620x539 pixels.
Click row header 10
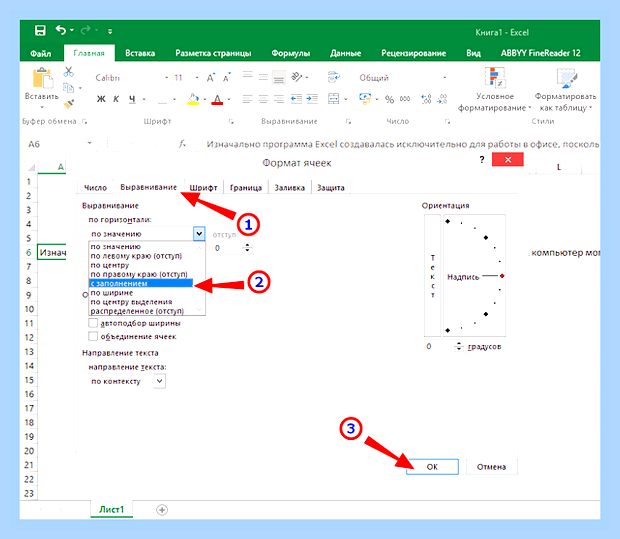pyautogui.click(x=29, y=309)
